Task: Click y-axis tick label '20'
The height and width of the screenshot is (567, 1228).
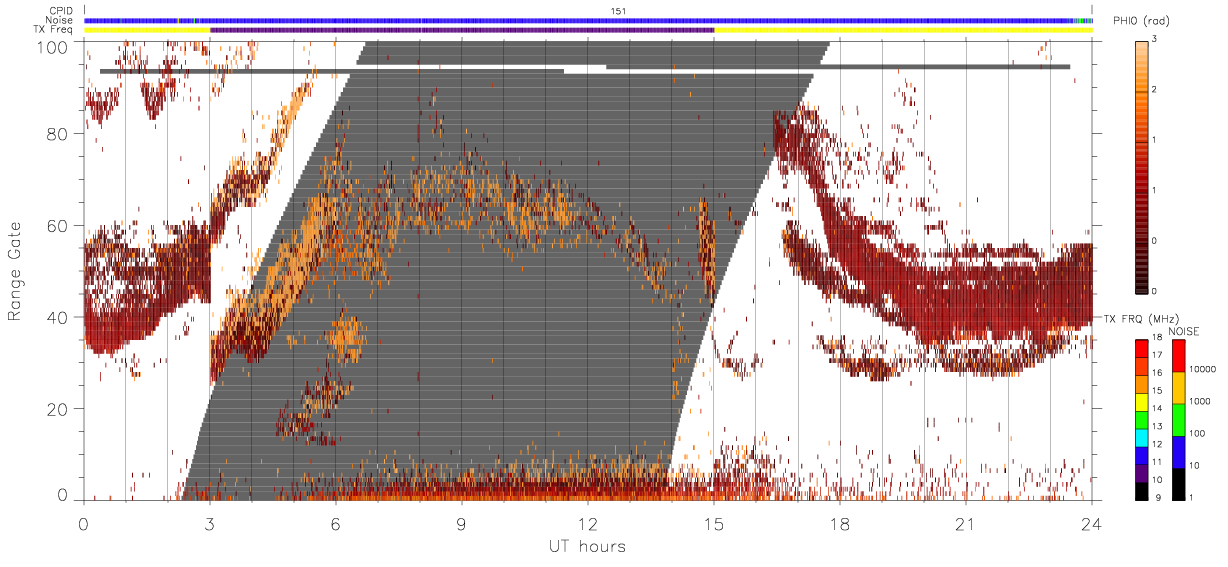Action: 60,408
